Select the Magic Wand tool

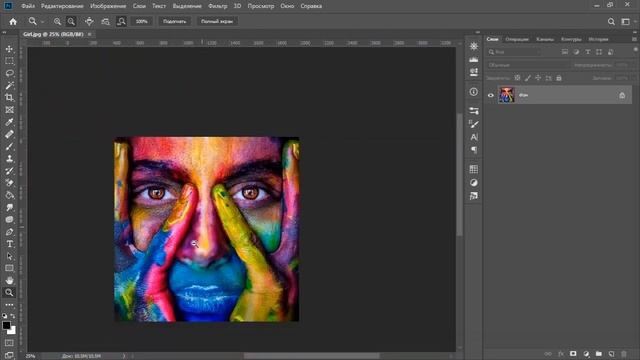[9, 86]
